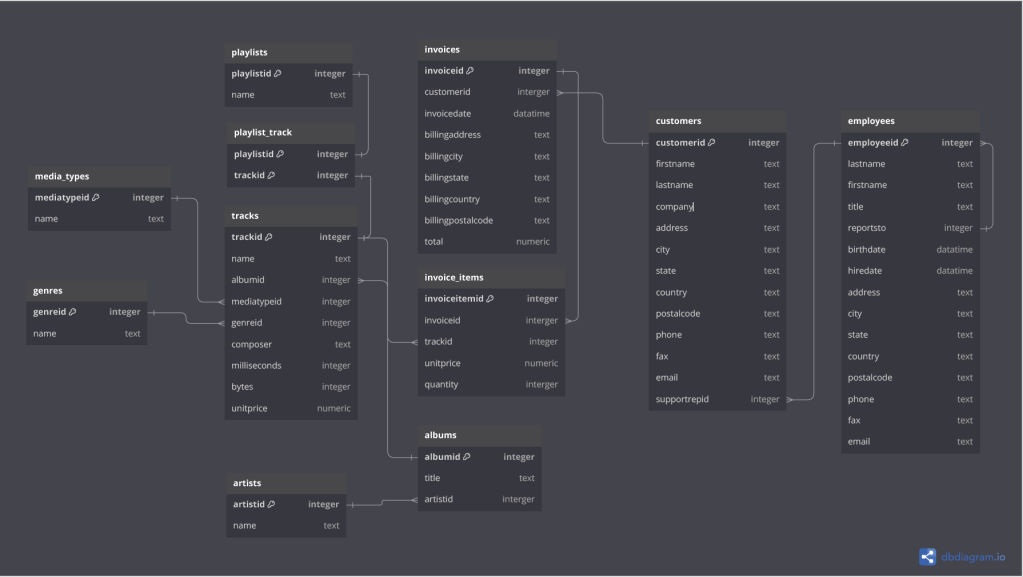This screenshot has width=1023, height=577.
Task: Click the key icon next to invoiceid in invoices
Action: [x=470, y=71]
